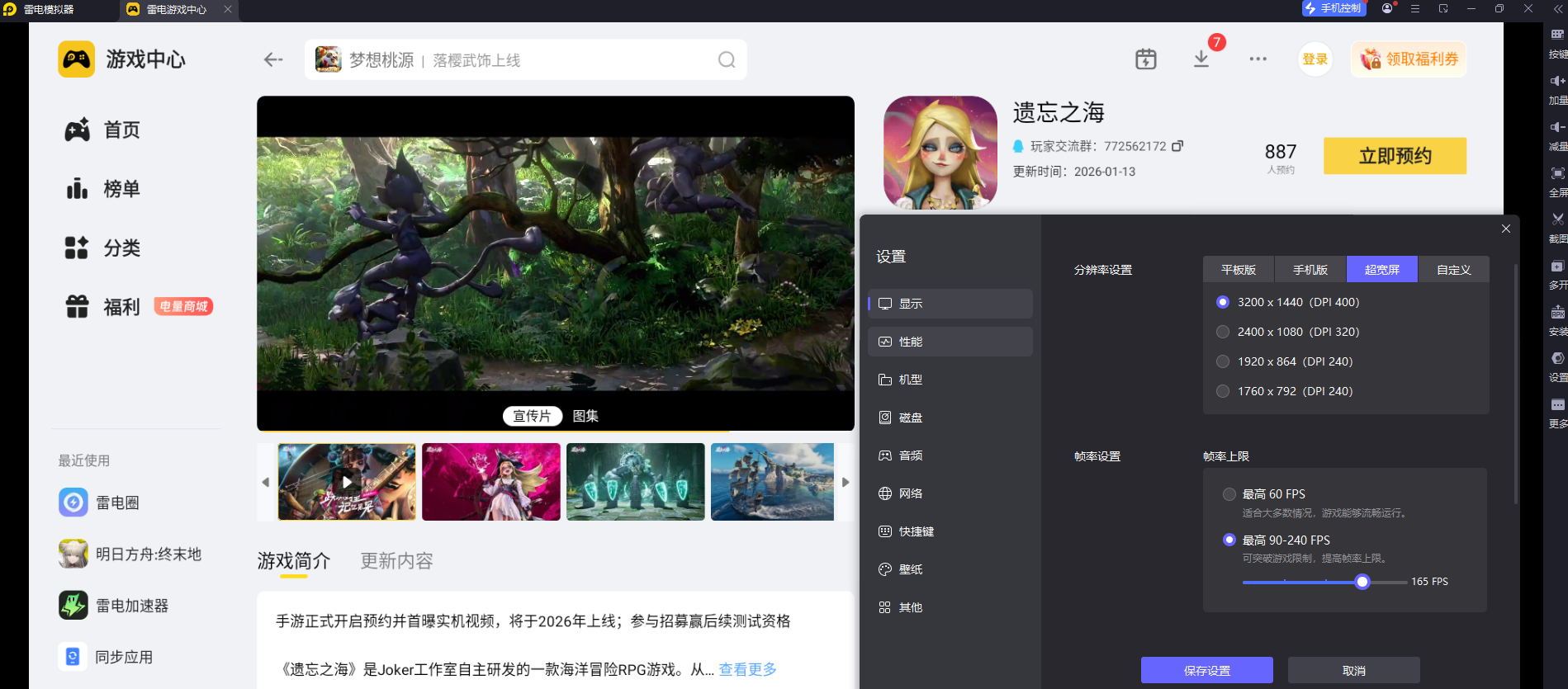The width and height of the screenshot is (1568, 689).
Task: Select 1760 x 792 (DPI 240) resolution
Action: pyautogui.click(x=1223, y=391)
